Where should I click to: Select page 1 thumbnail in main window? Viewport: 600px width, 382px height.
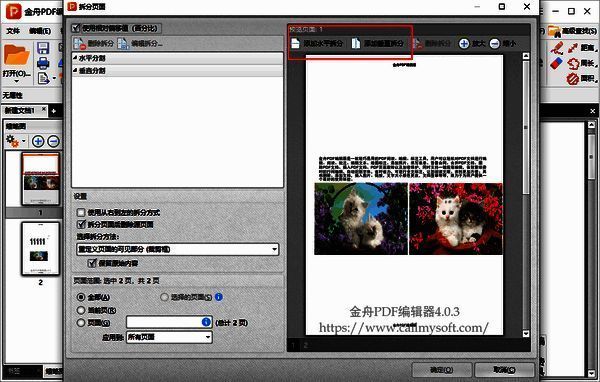coord(41,179)
